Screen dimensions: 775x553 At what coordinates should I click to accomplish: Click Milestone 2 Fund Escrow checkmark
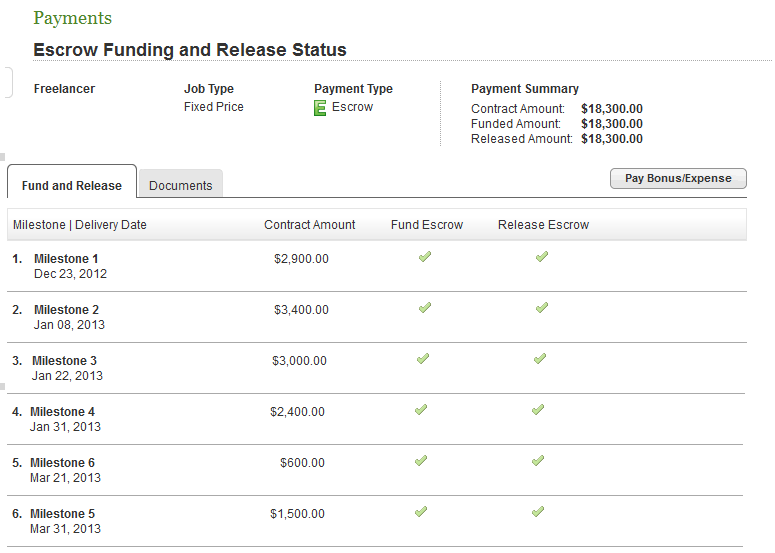point(425,308)
